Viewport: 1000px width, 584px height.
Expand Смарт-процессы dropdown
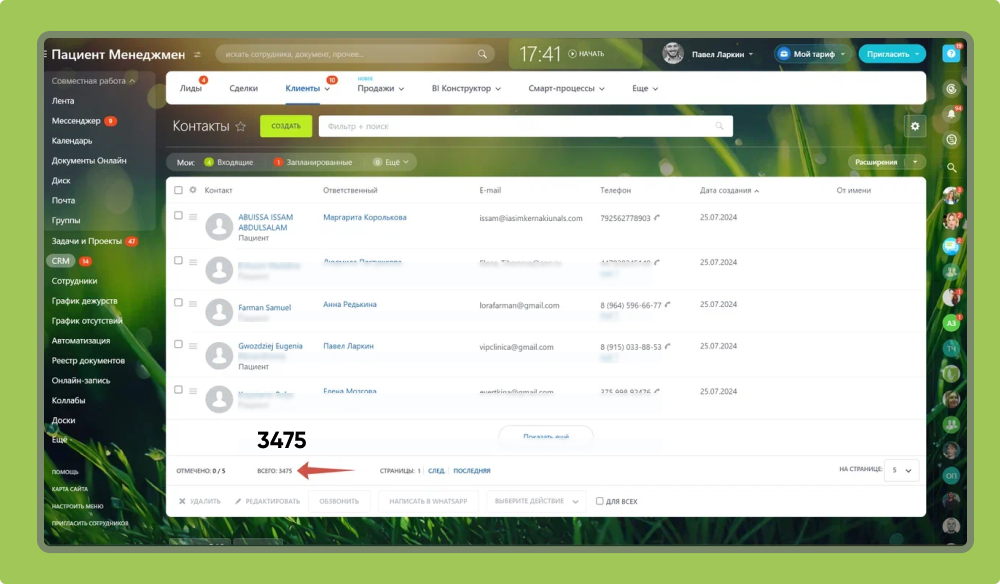601,89
